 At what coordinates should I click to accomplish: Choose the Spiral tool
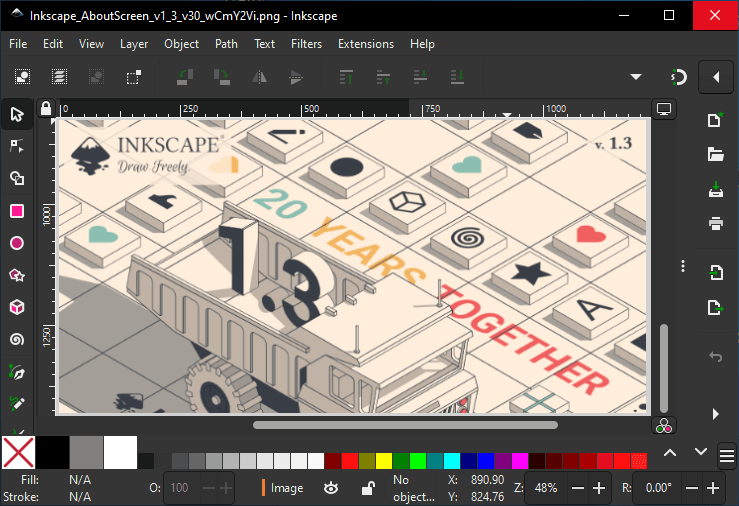(16, 339)
